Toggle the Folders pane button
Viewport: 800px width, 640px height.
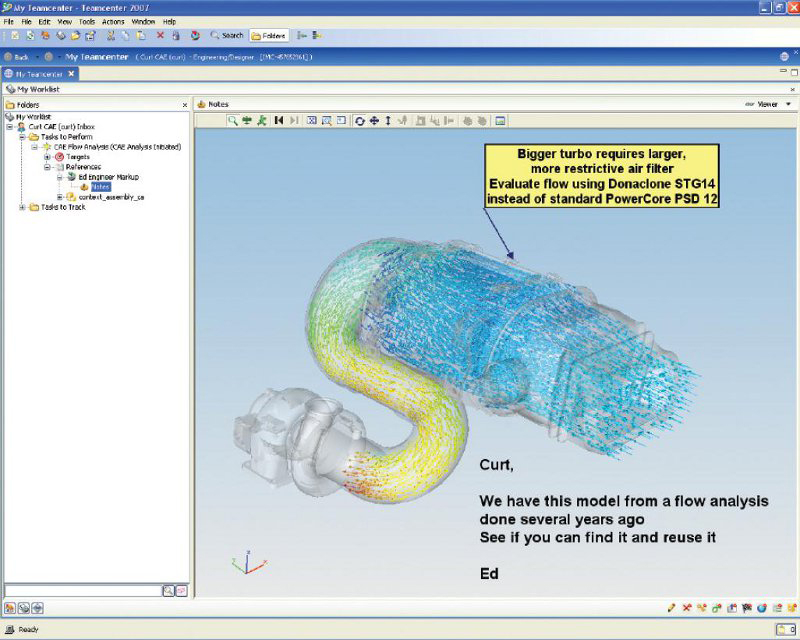[269, 35]
